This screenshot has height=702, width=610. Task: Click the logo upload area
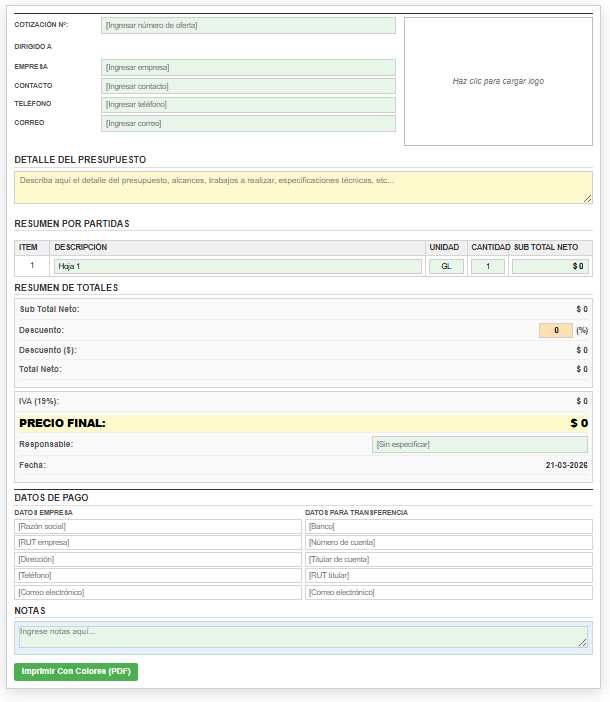[498, 81]
